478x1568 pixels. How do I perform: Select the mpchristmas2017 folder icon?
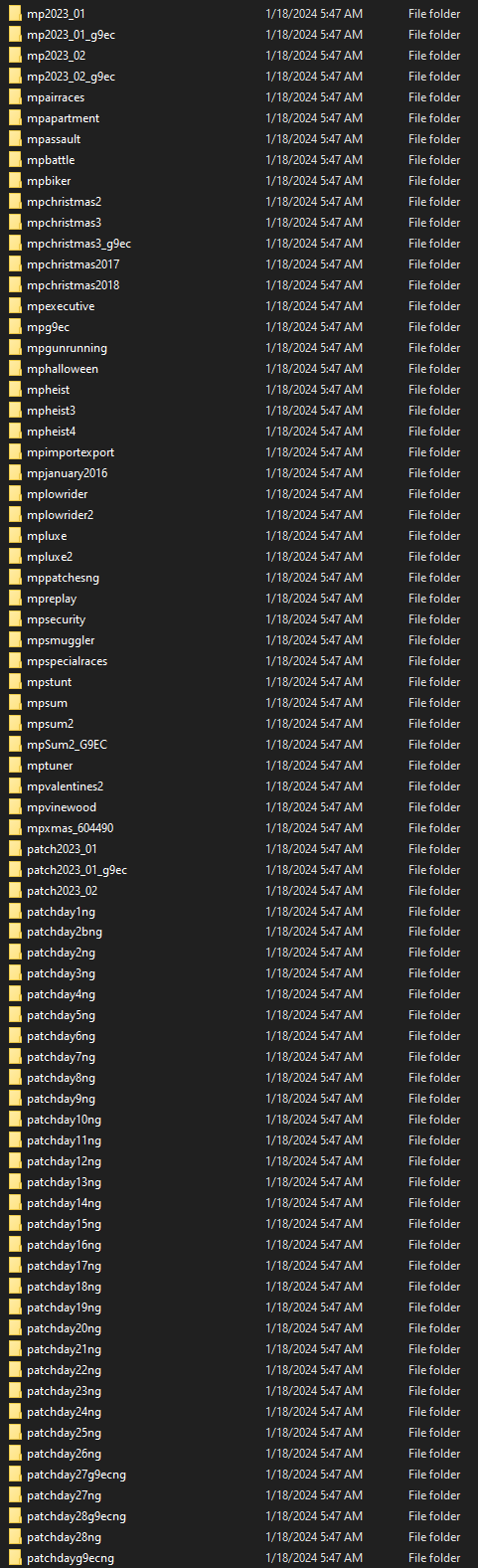click(14, 264)
